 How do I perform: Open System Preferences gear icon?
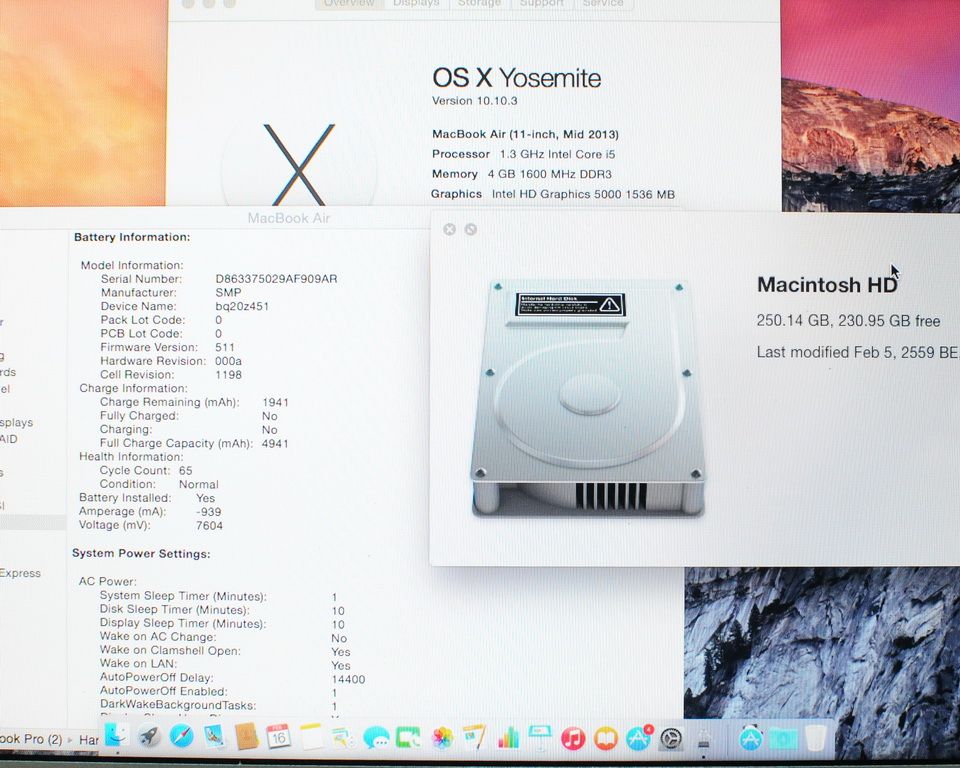672,739
